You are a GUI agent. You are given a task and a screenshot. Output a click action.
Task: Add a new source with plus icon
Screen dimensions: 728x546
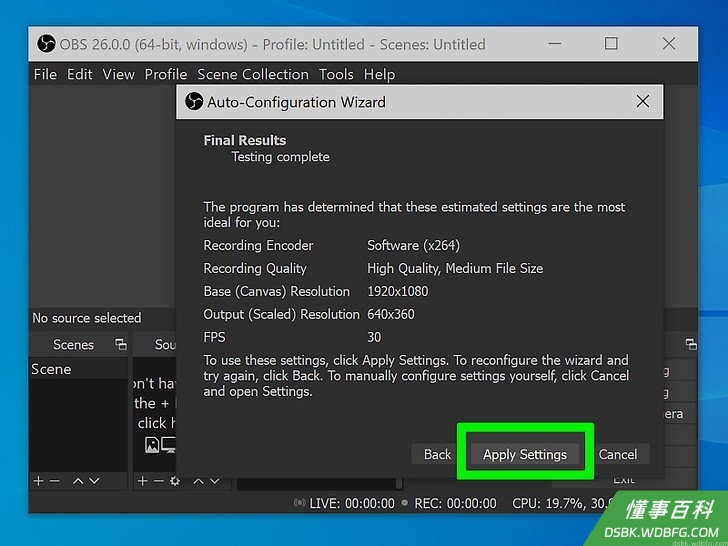point(143,481)
